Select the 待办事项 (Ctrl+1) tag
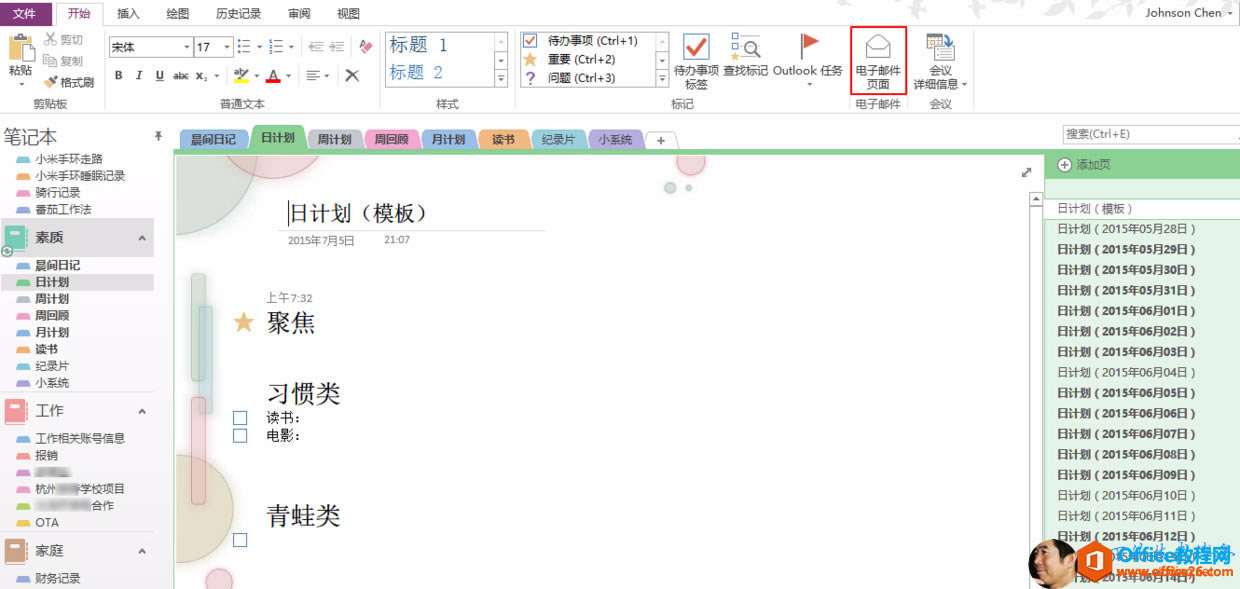This screenshot has height=589, width=1240. pyautogui.click(x=588, y=41)
